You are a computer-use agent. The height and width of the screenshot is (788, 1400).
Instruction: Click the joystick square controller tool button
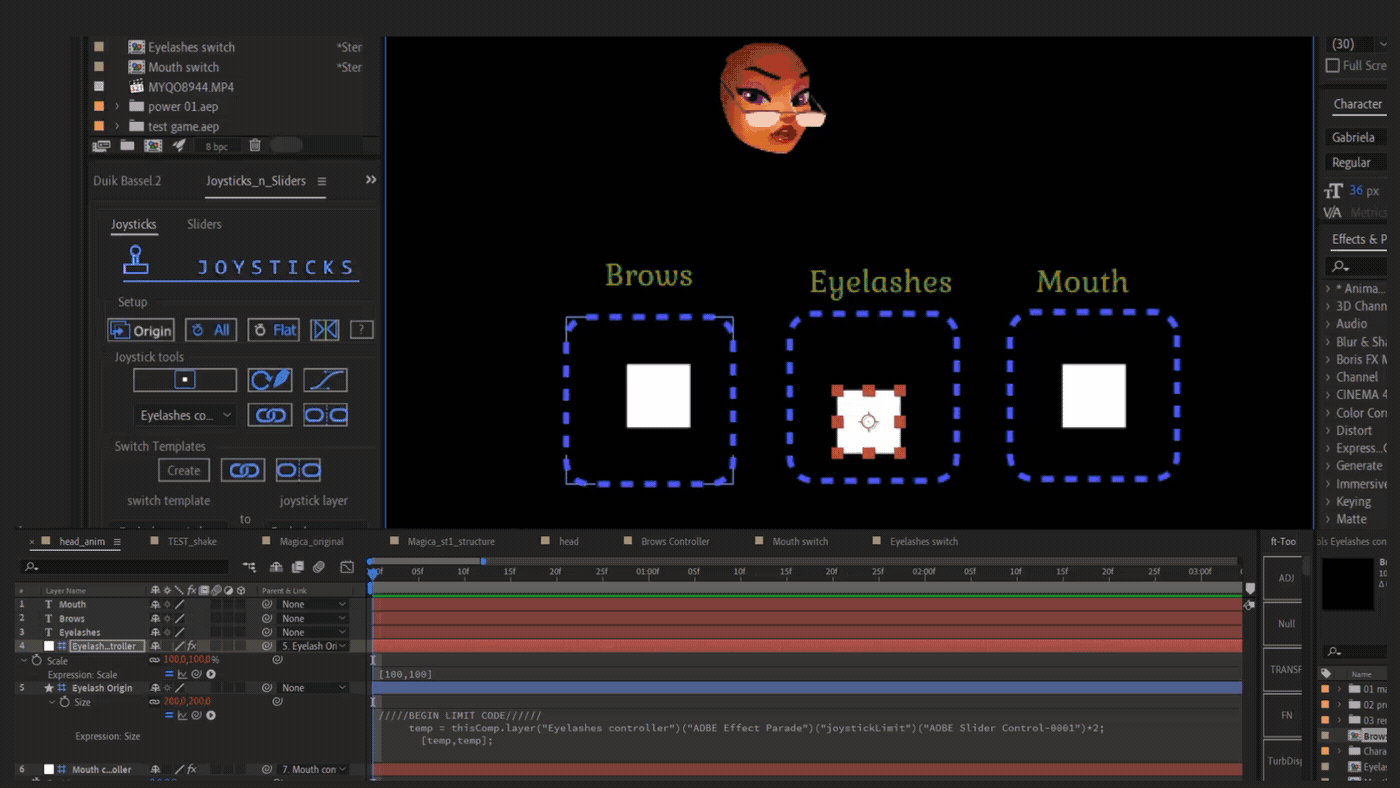pos(185,380)
